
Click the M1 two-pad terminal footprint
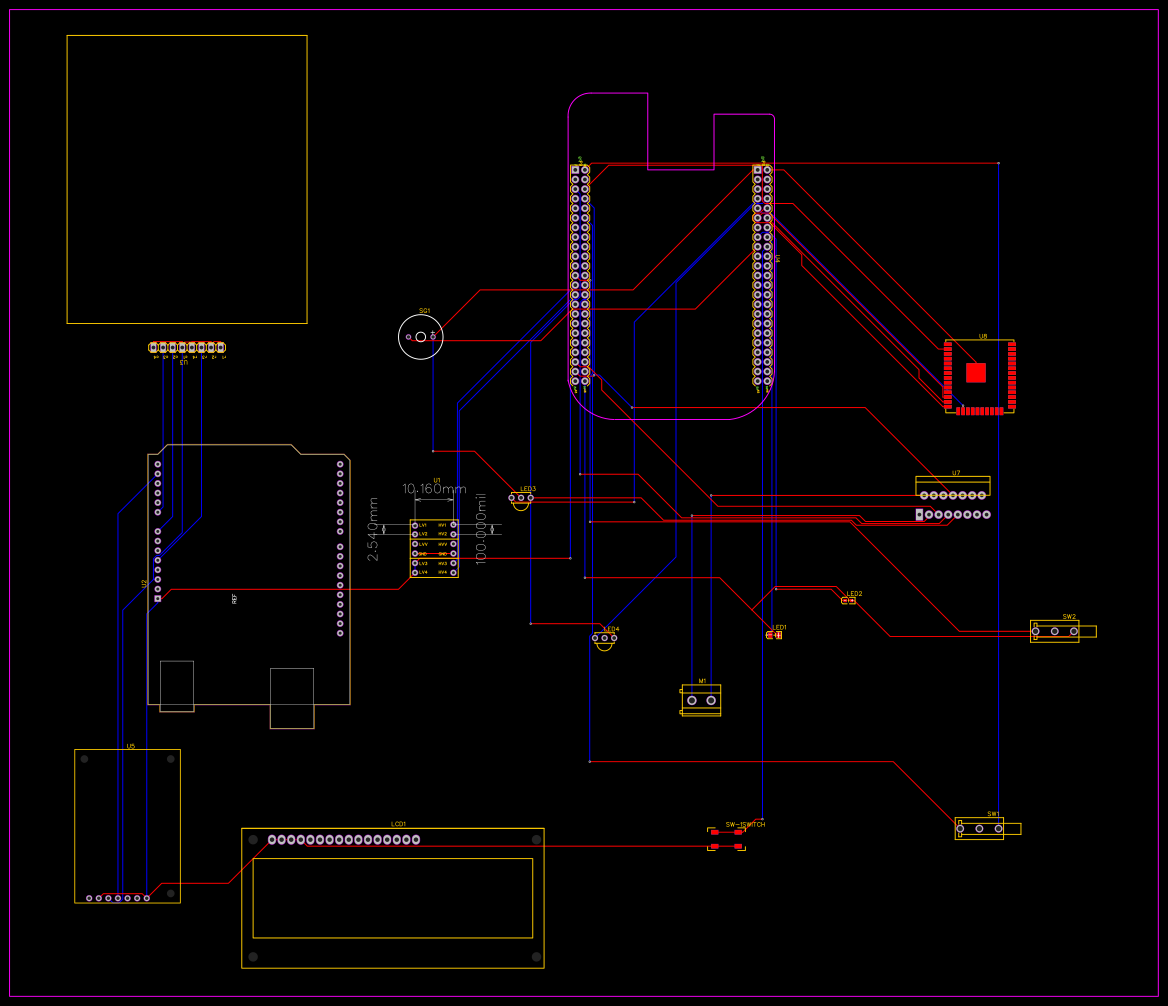700,701
